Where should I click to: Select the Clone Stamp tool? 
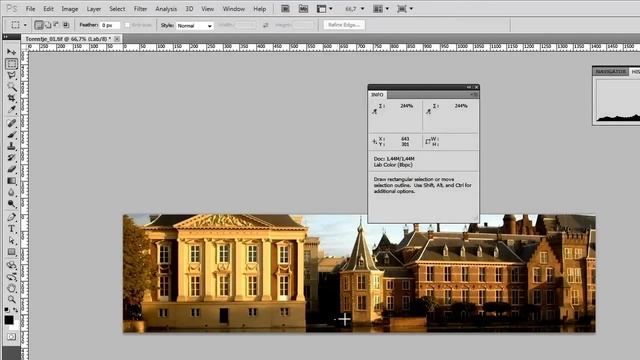point(11,146)
